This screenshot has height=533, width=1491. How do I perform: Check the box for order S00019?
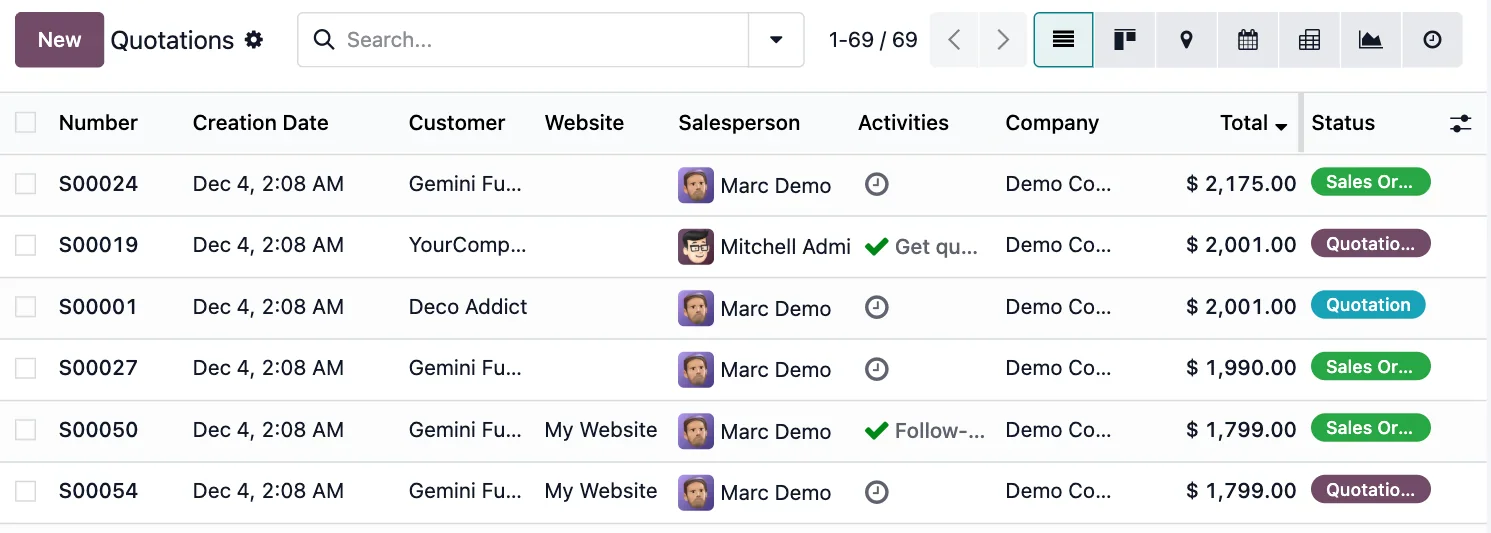[x=26, y=245]
